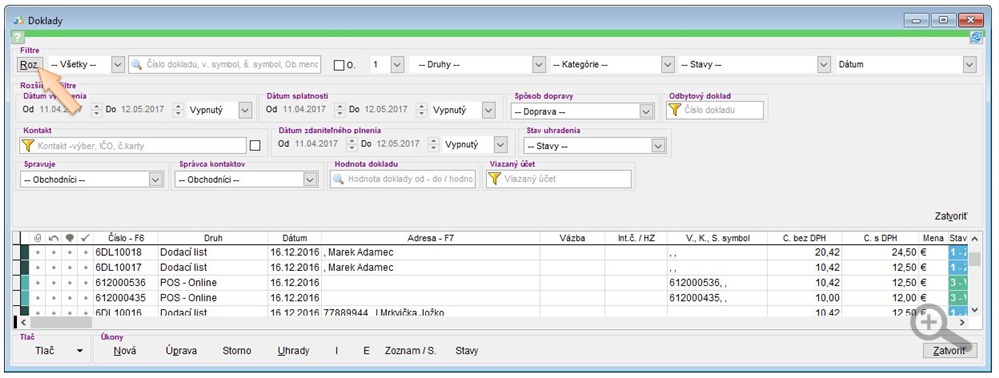
Task: Click the funnel icon in Kontakt field
Action: tap(27, 145)
